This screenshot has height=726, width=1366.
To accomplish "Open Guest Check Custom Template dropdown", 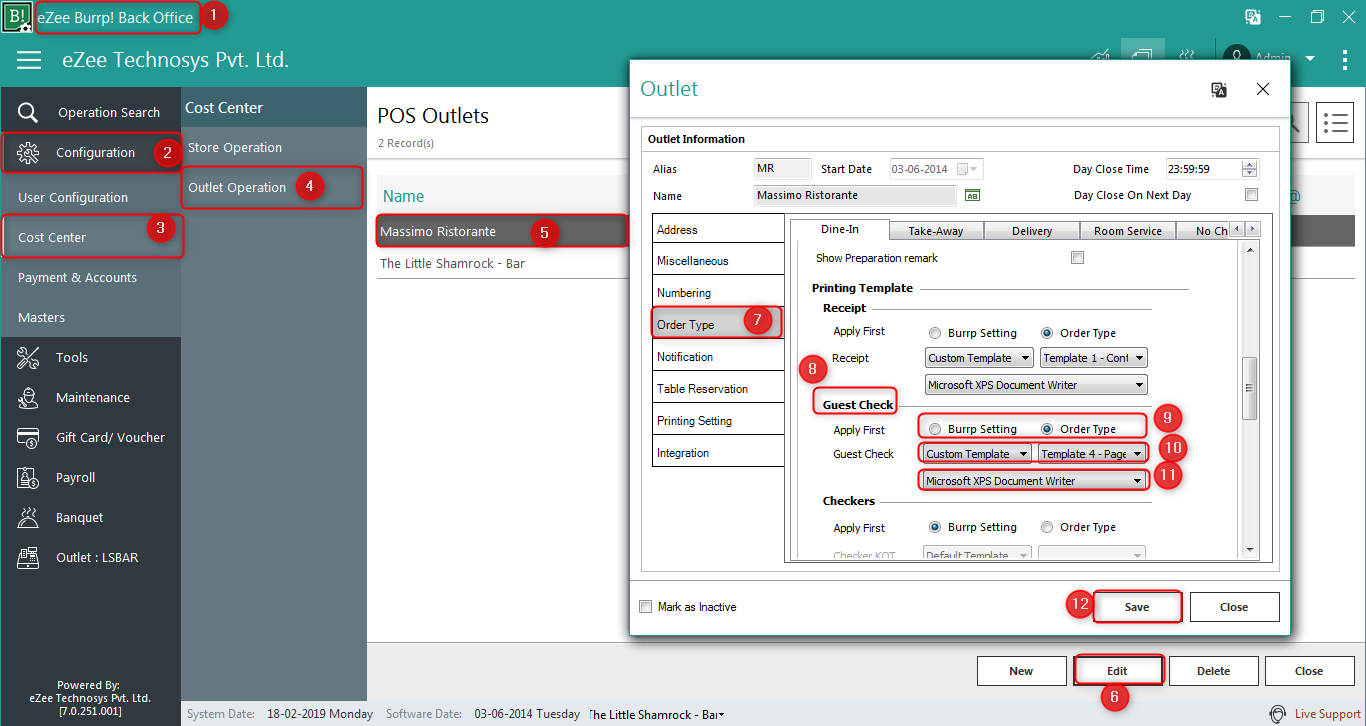I will click(x=977, y=454).
